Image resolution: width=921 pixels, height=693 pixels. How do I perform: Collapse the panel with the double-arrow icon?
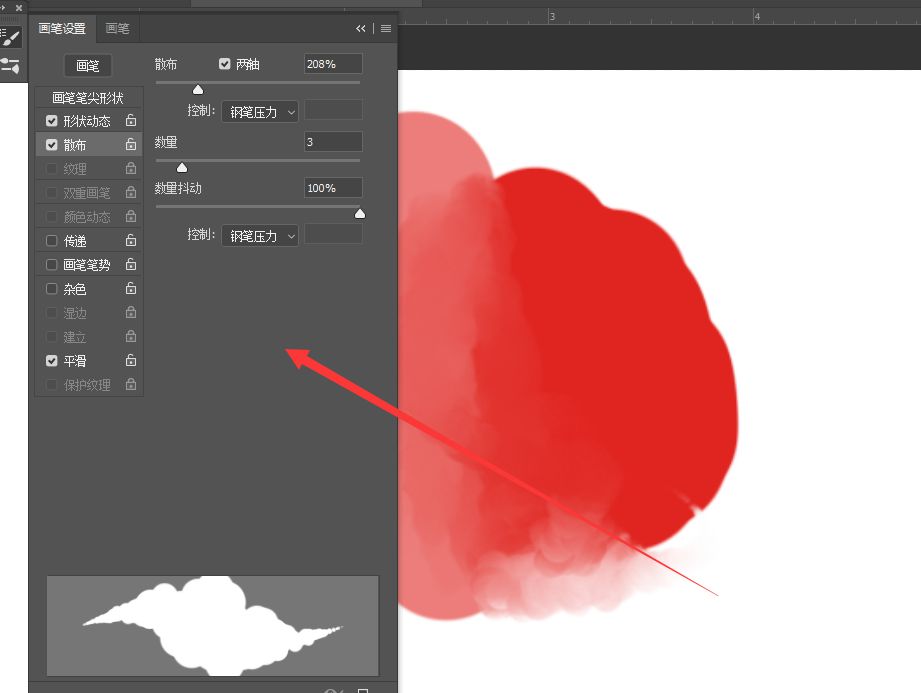point(361,29)
